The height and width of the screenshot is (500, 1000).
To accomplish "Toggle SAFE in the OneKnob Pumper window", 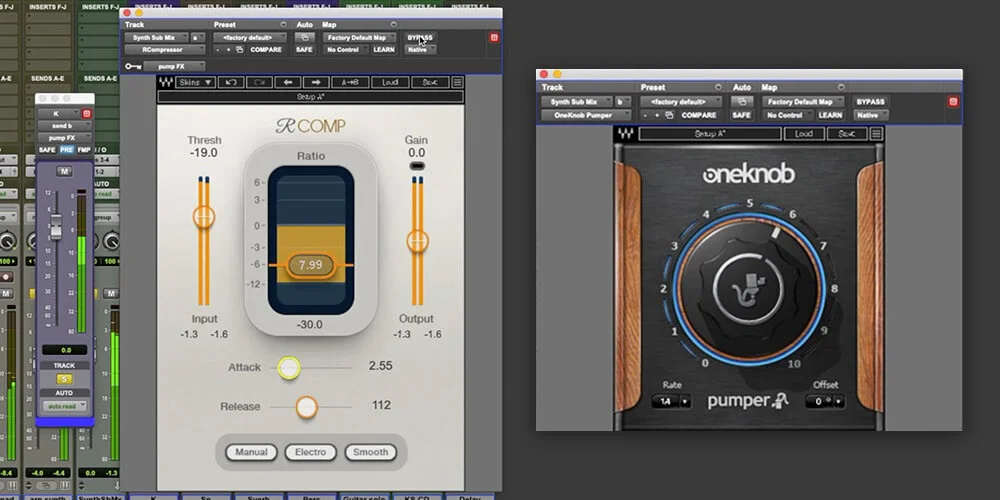I will point(742,115).
